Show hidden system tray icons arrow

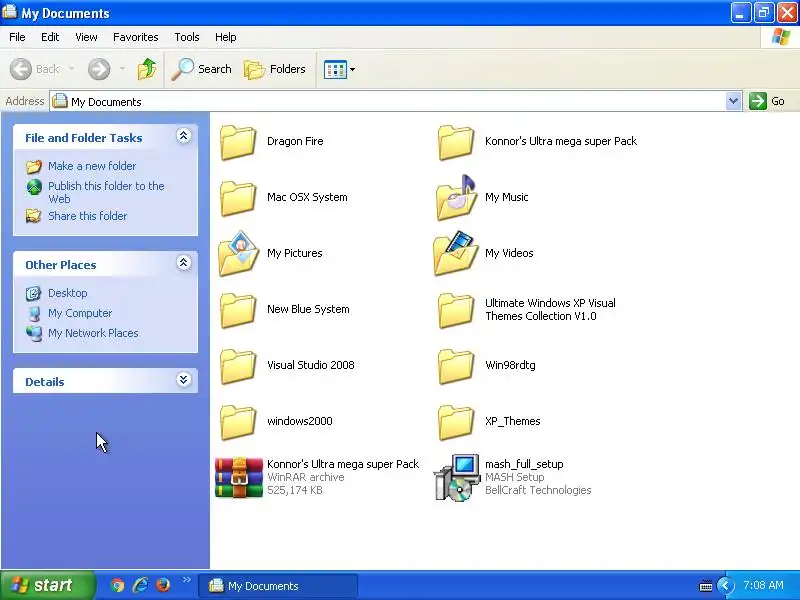coord(725,586)
